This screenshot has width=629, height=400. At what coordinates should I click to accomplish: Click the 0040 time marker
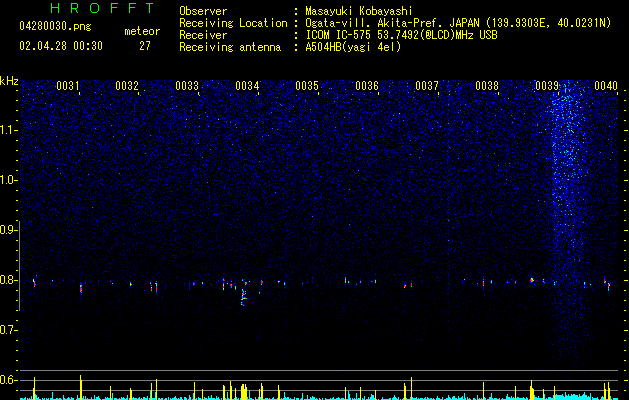coord(606,86)
